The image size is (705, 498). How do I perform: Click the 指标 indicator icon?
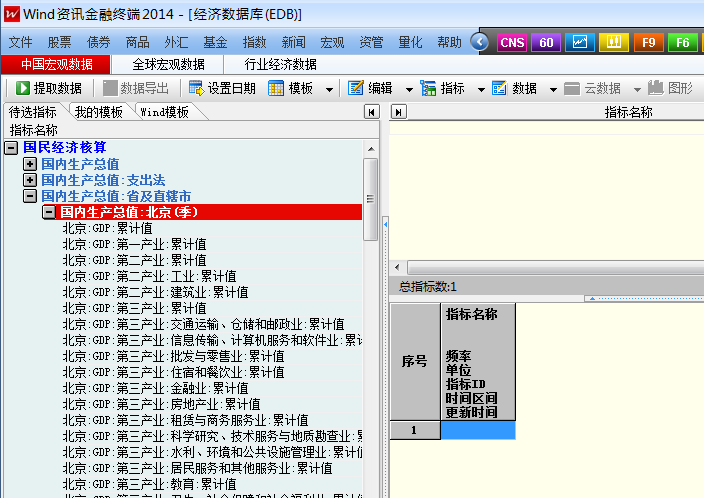coord(428,88)
